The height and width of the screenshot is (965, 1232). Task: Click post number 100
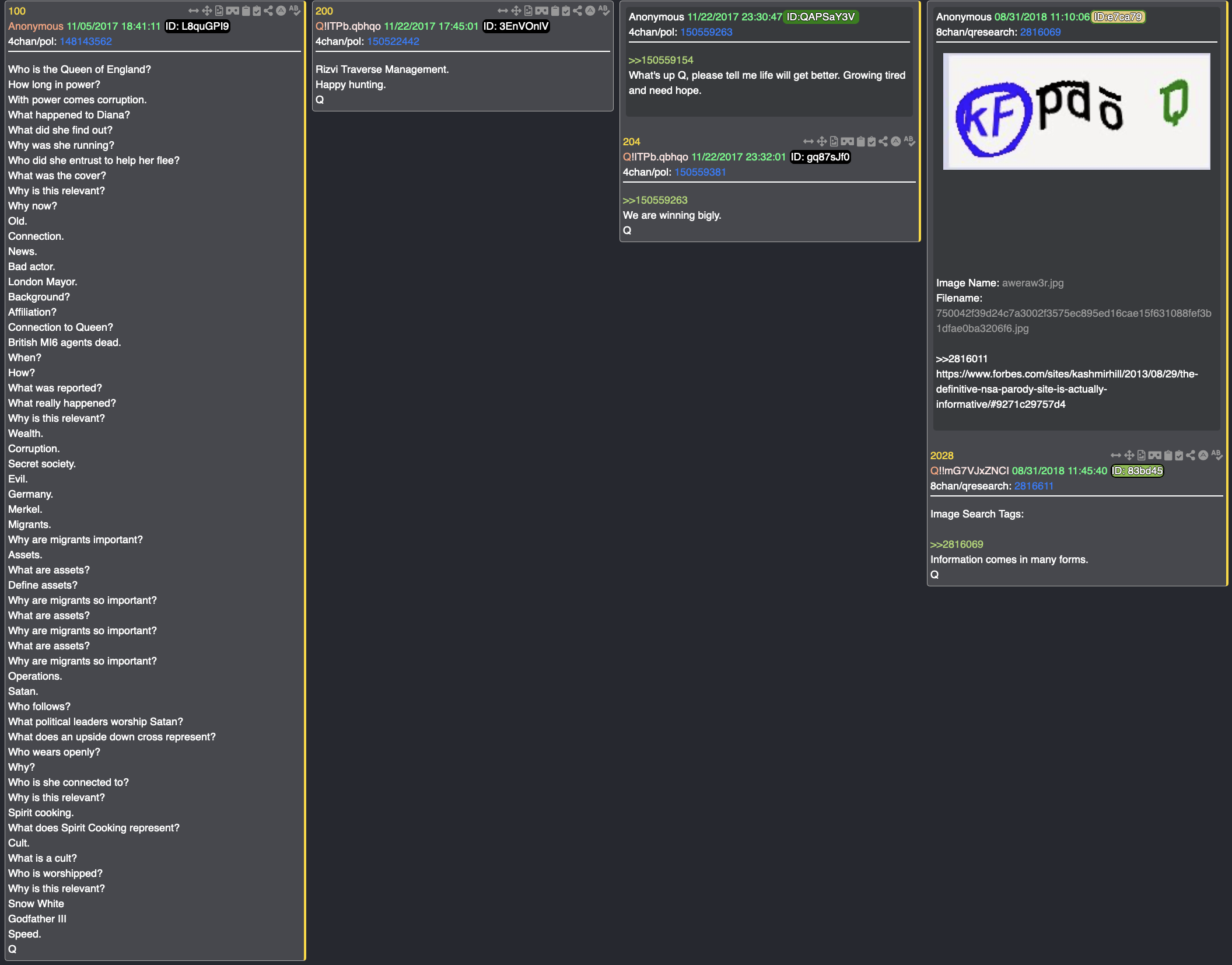click(x=17, y=11)
